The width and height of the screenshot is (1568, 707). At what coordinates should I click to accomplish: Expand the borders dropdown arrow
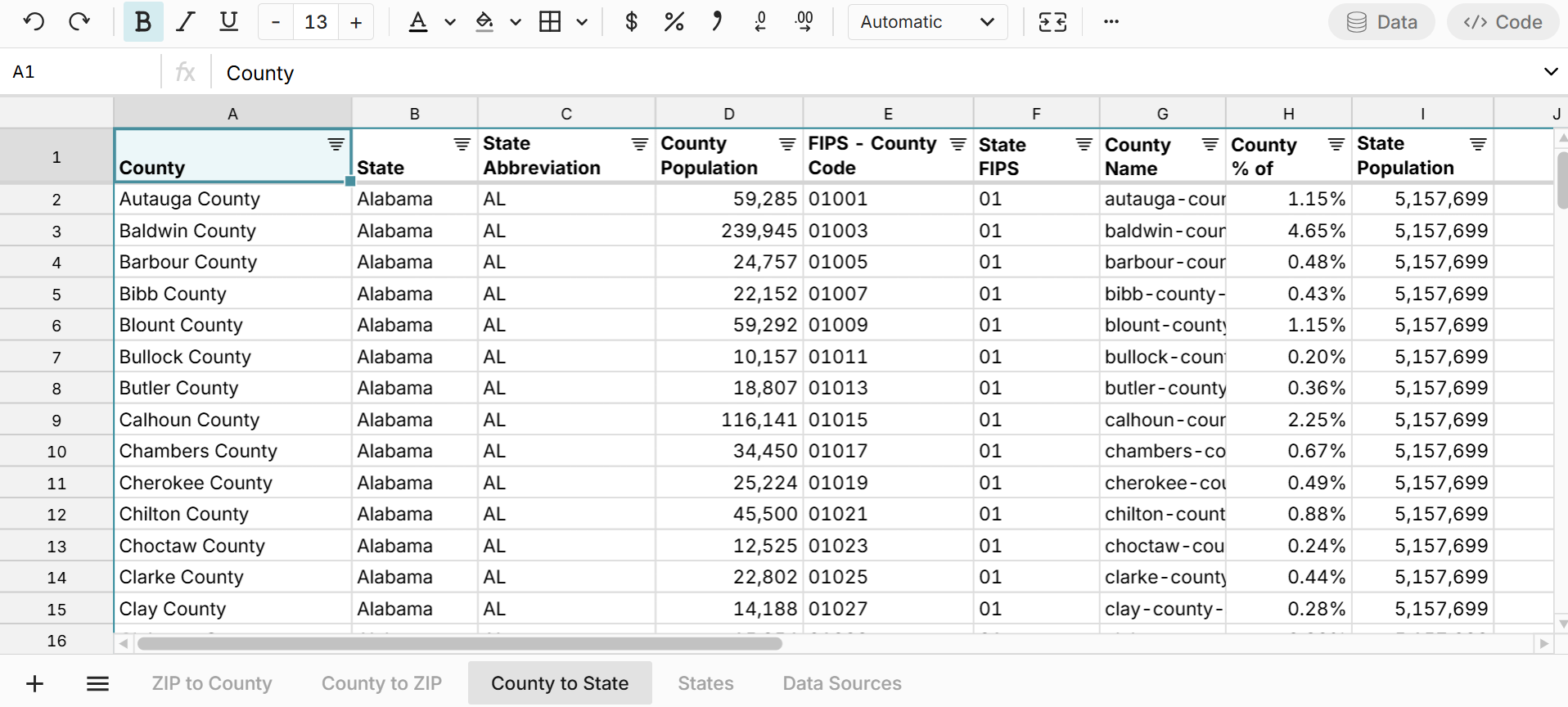point(582,22)
